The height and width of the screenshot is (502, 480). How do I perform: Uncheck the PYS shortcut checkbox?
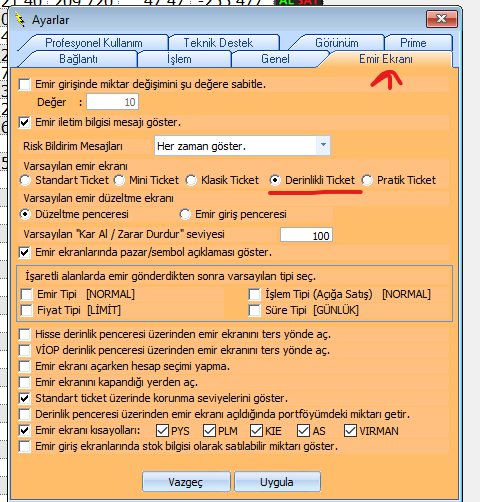coord(162,431)
